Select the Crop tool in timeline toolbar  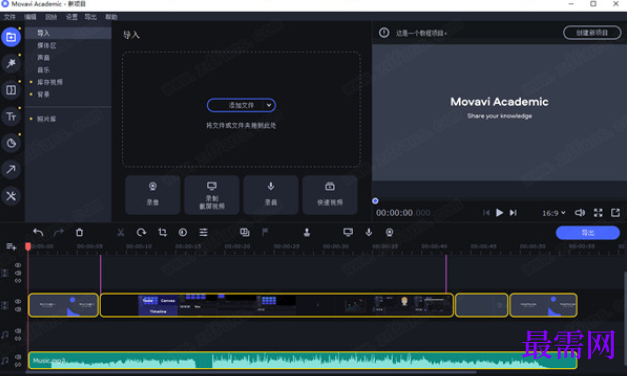(x=162, y=232)
